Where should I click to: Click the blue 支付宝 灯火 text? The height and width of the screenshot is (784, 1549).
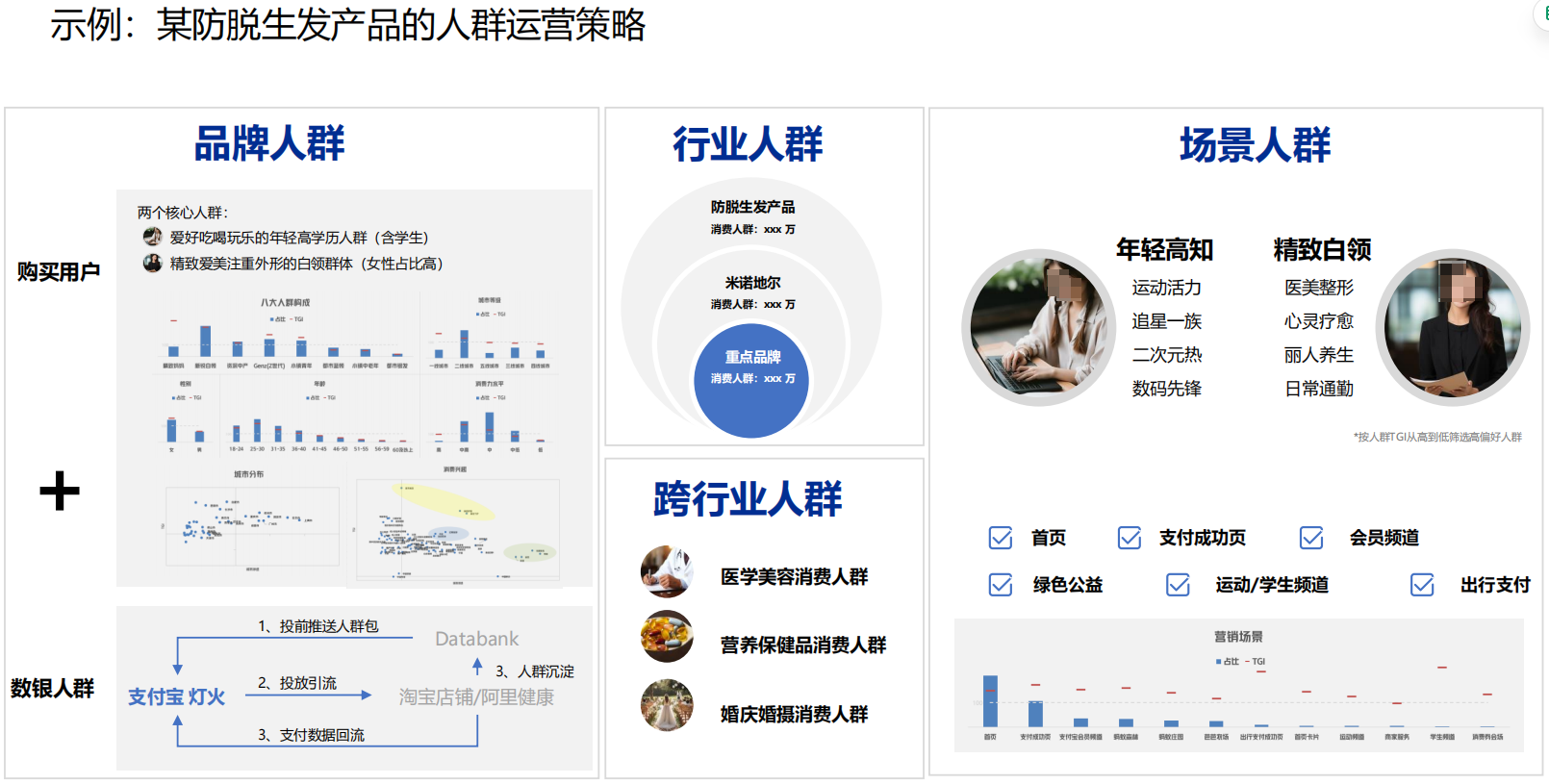click(176, 696)
